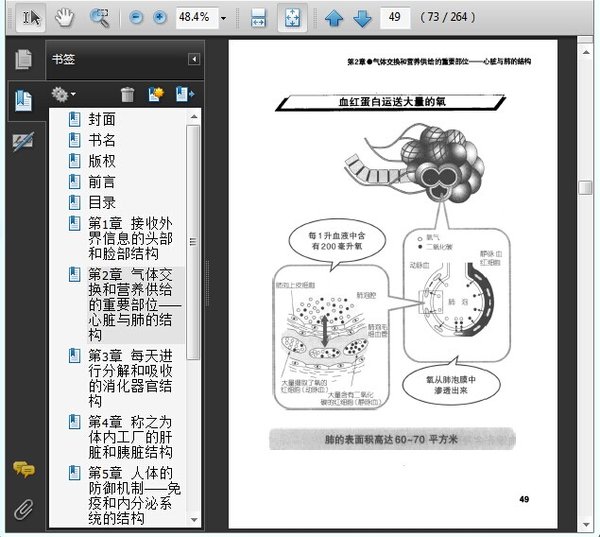Activate the Hand pan tool

64,17
